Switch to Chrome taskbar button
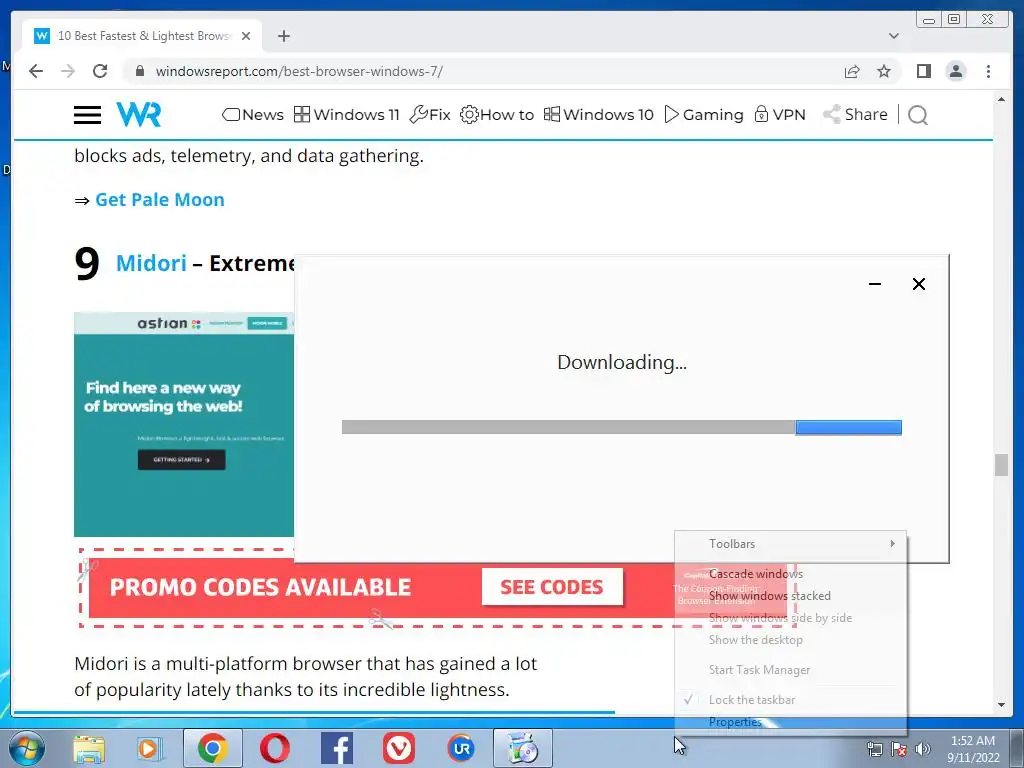The height and width of the screenshot is (768, 1024). point(212,748)
